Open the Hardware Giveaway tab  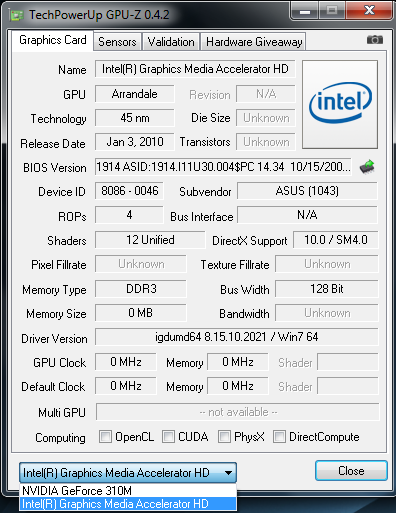[254, 42]
